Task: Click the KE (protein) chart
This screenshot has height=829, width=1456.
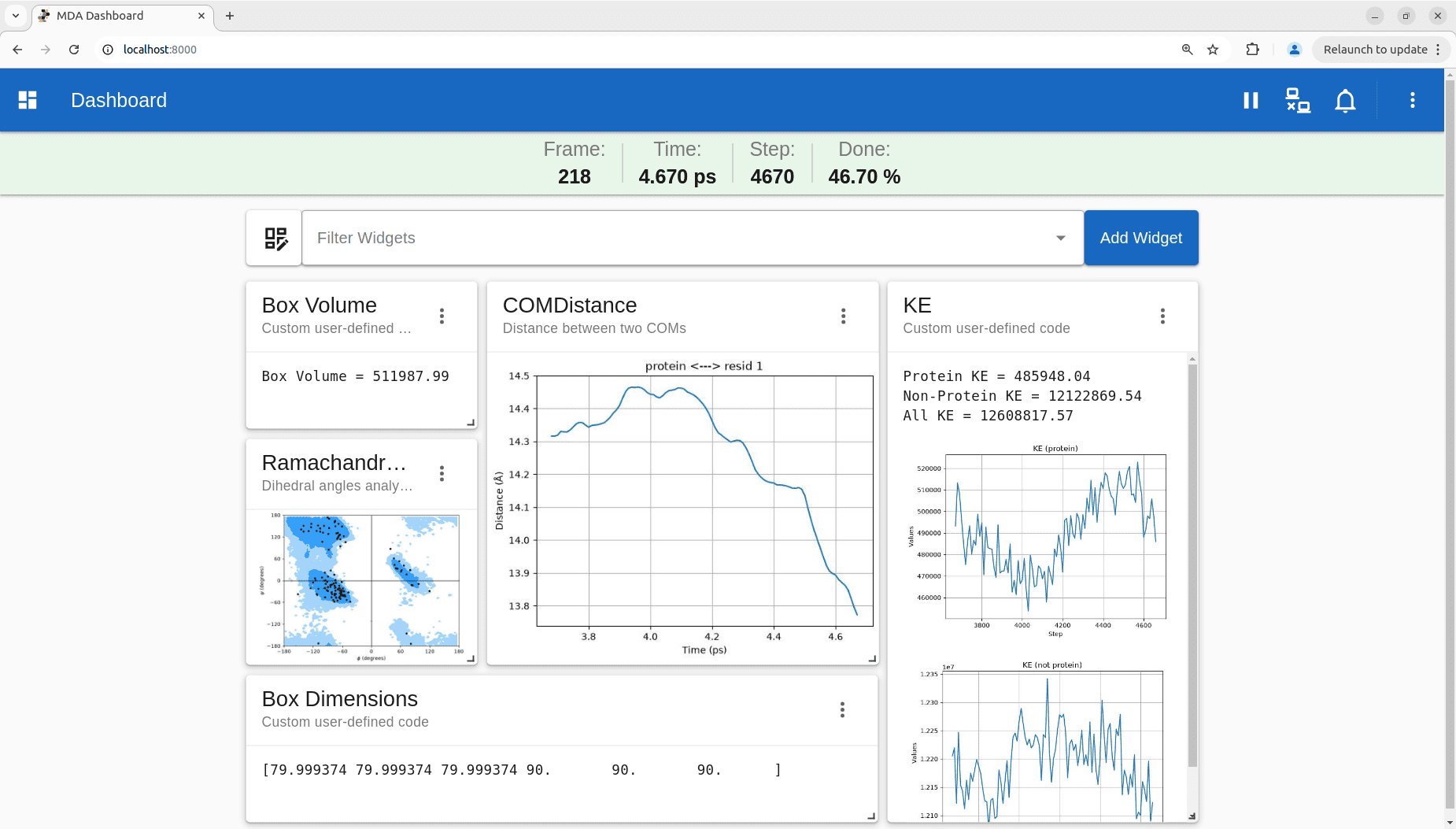Action: [1037, 541]
